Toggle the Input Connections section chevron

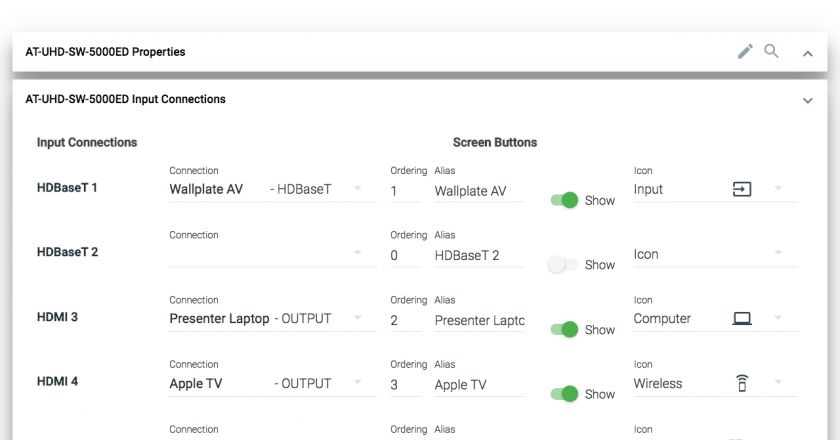pos(808,101)
